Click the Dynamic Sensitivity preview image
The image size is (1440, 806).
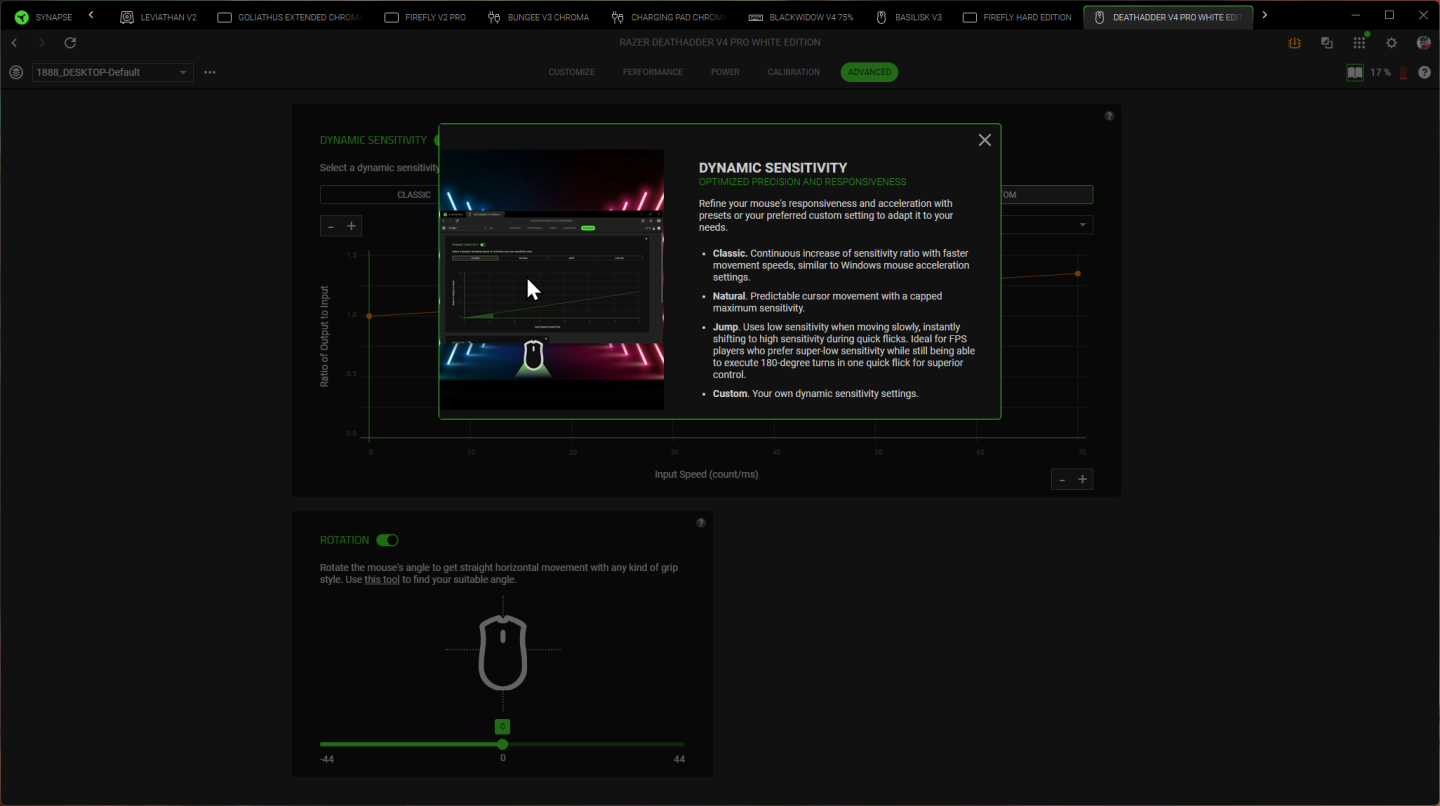[552, 279]
